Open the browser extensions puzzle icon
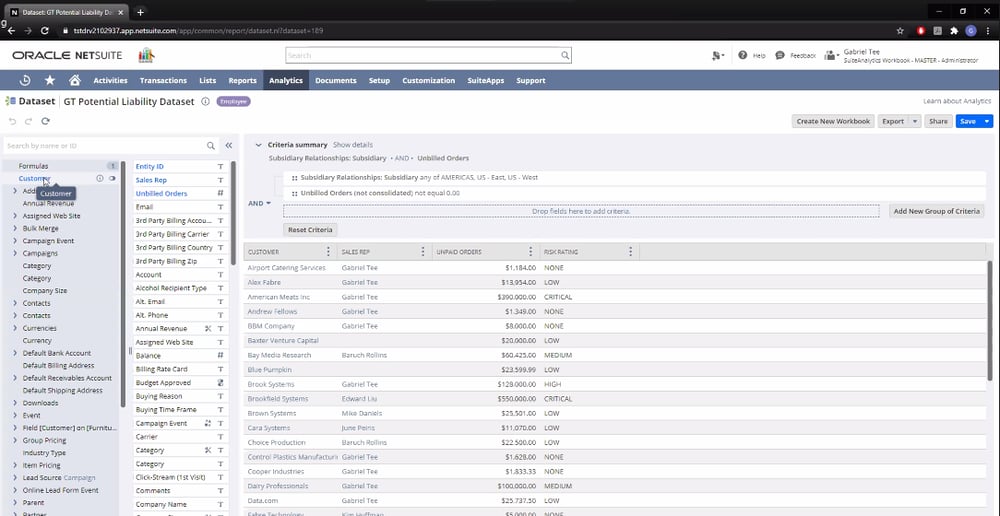The width and height of the screenshot is (1000, 516). 954,31
